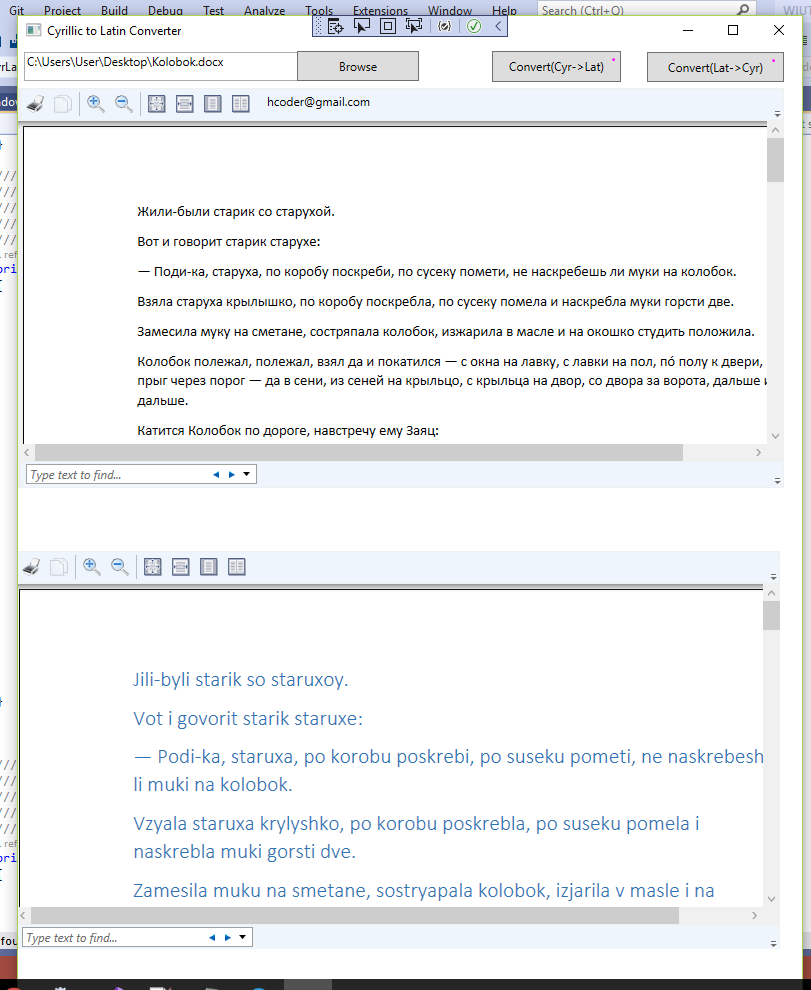Zoom in on the lower Latin document

point(92,567)
